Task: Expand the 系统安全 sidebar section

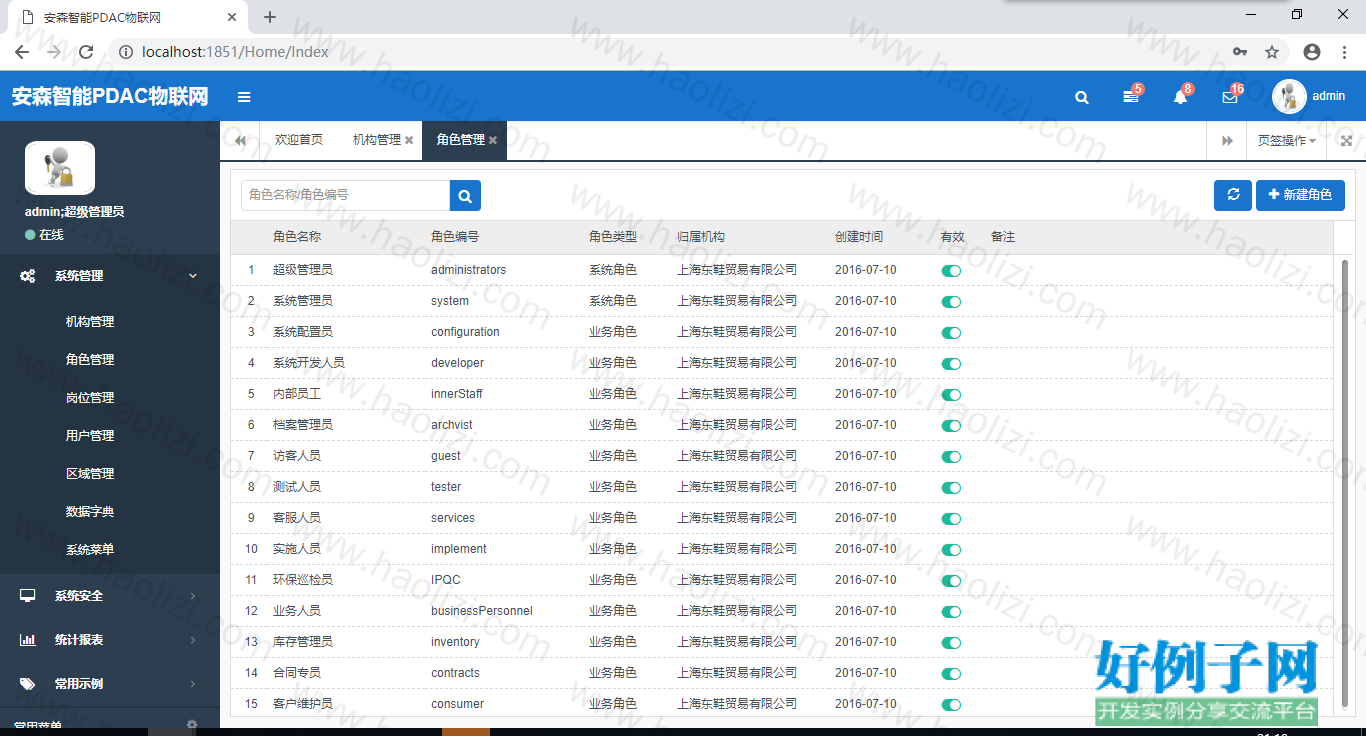Action: [110, 596]
